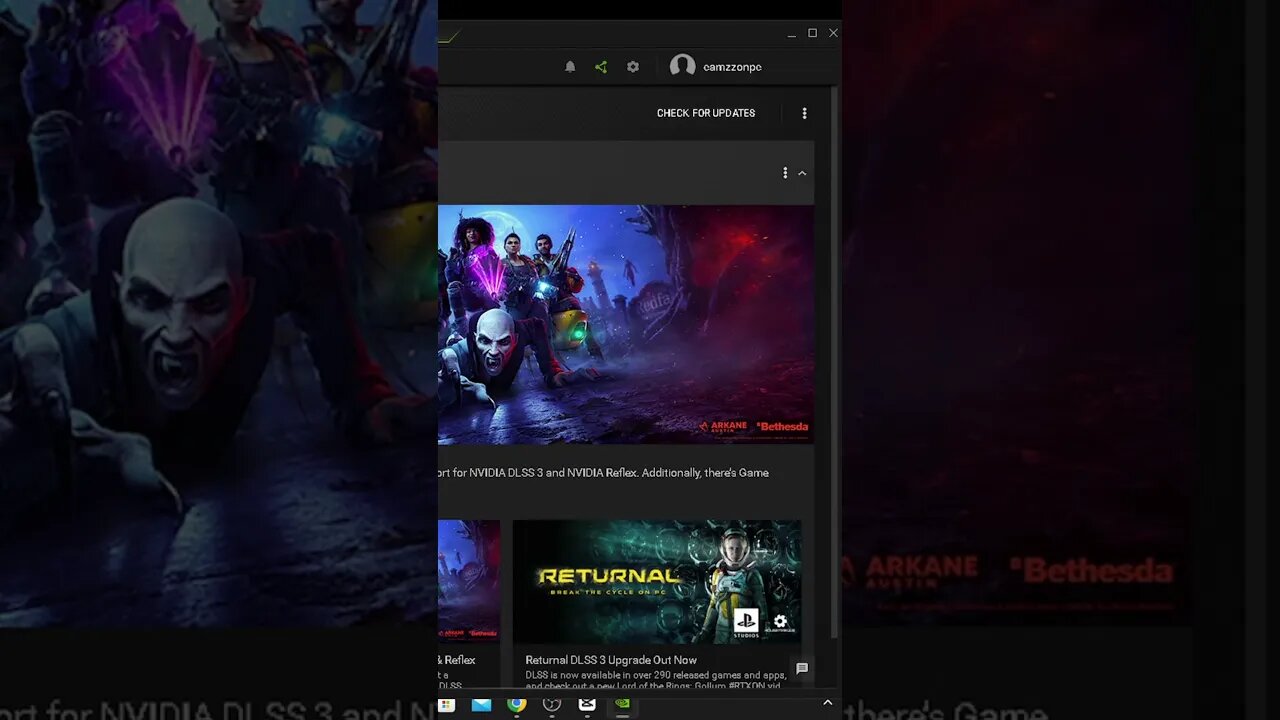Click CHECK FOR UPDATES
The width and height of the screenshot is (1280, 720).
(706, 113)
